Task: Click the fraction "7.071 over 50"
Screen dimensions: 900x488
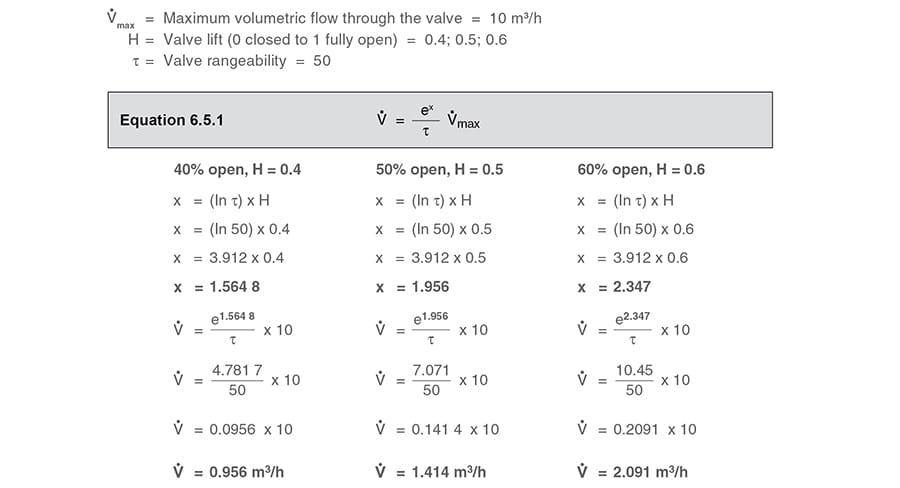Action: (x=430, y=380)
